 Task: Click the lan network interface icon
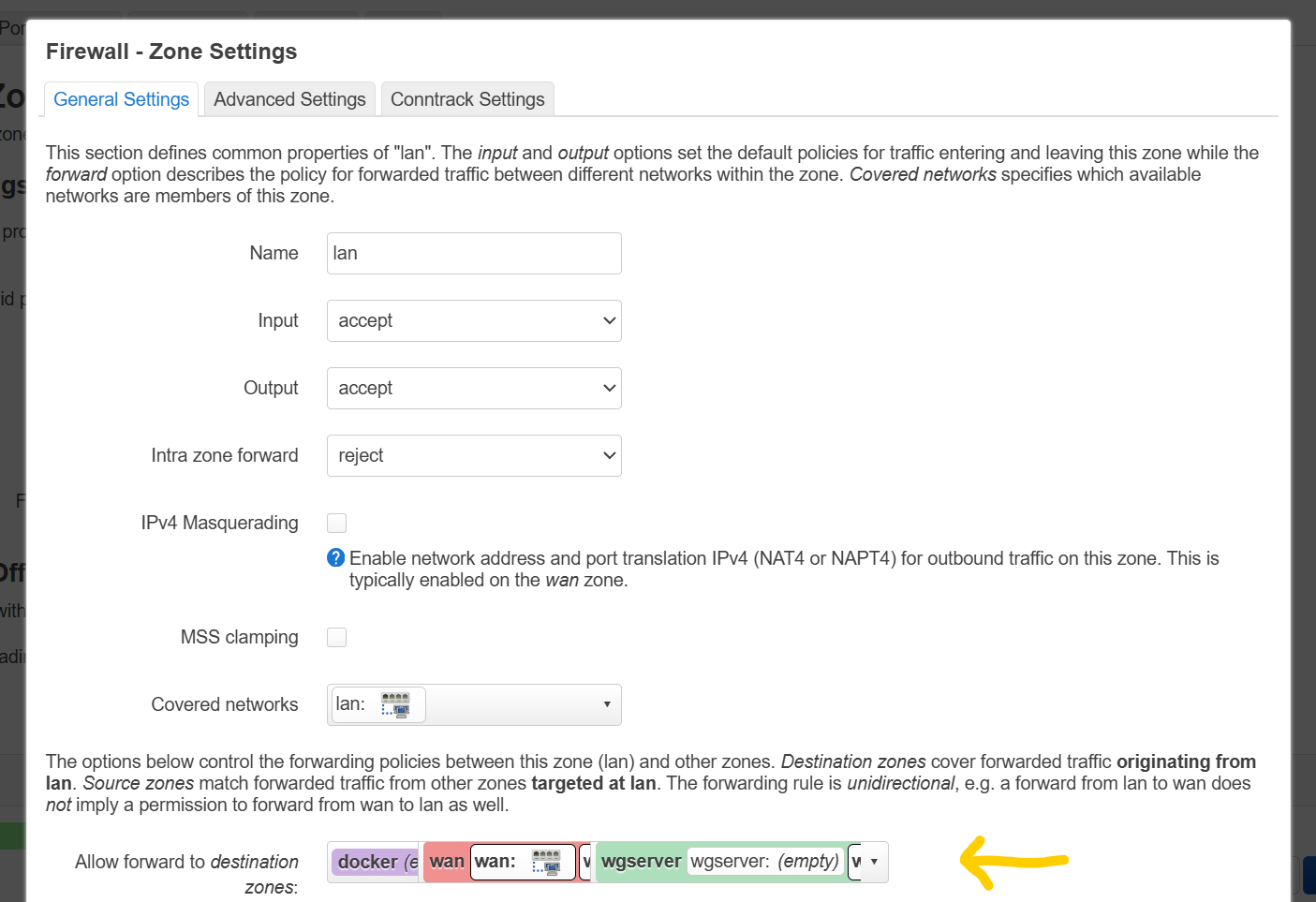click(395, 704)
